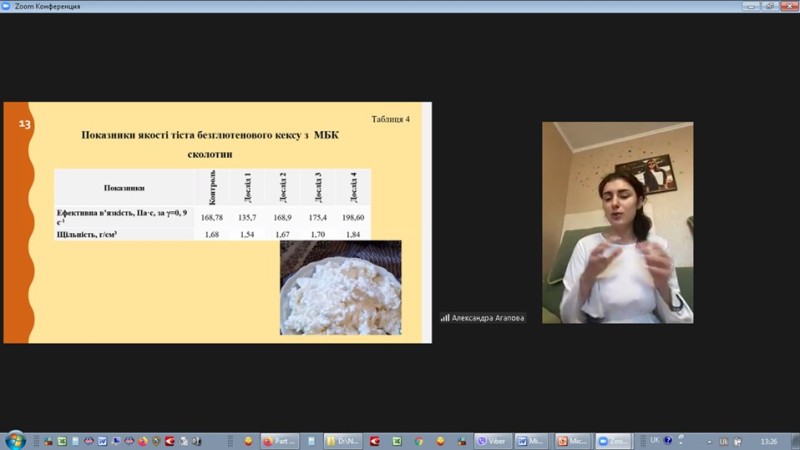This screenshot has width=800, height=450.
Task: Click the Zoom icon in the title bar
Action: pos(6,6)
